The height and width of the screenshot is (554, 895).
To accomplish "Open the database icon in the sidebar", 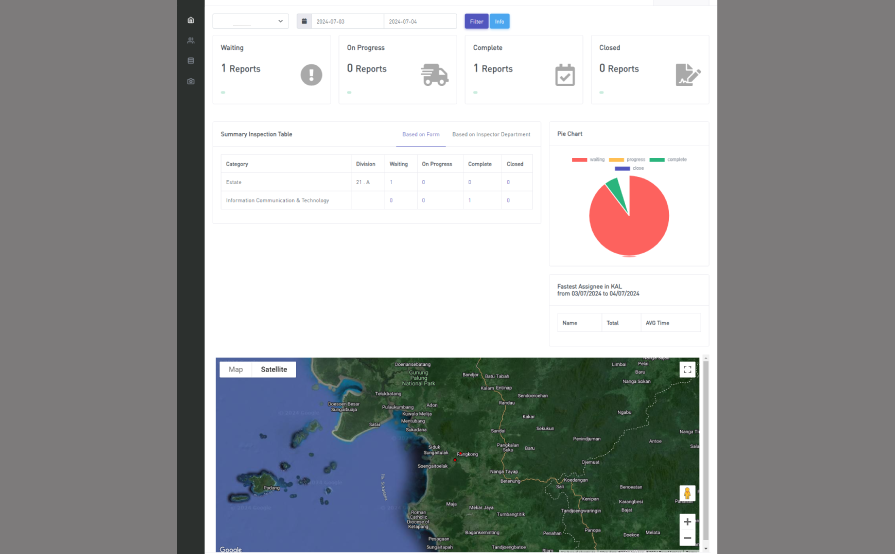I will (x=191, y=60).
